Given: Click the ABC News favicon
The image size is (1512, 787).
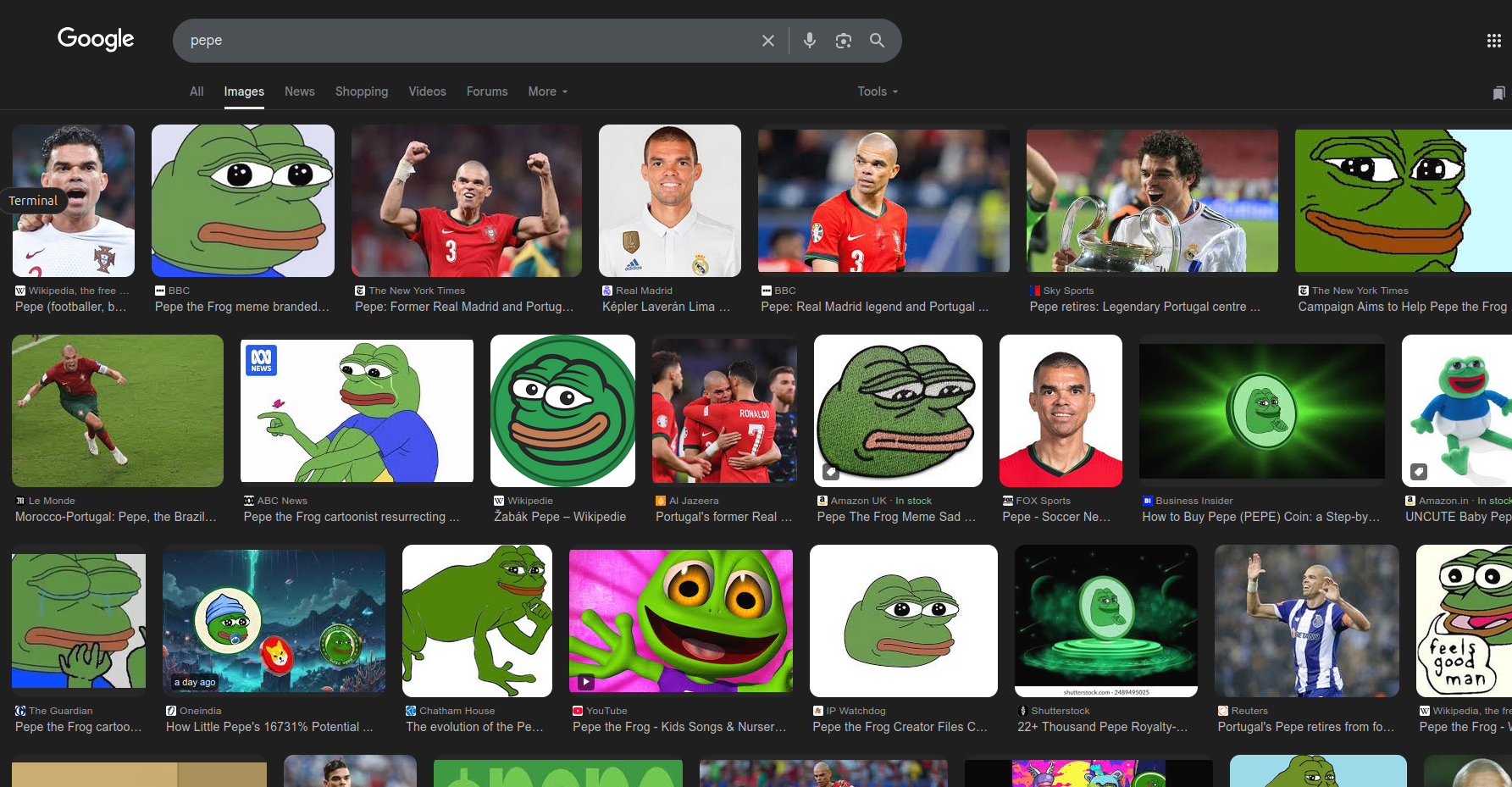Looking at the screenshot, I should click(249, 501).
